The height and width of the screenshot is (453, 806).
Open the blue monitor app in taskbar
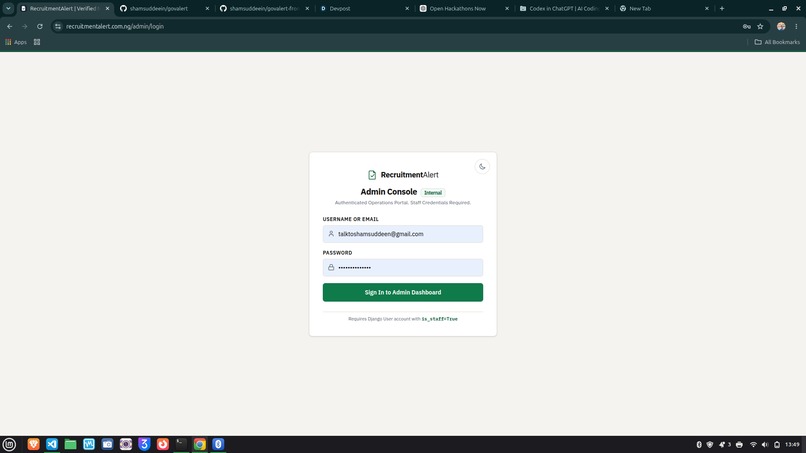click(x=89, y=444)
